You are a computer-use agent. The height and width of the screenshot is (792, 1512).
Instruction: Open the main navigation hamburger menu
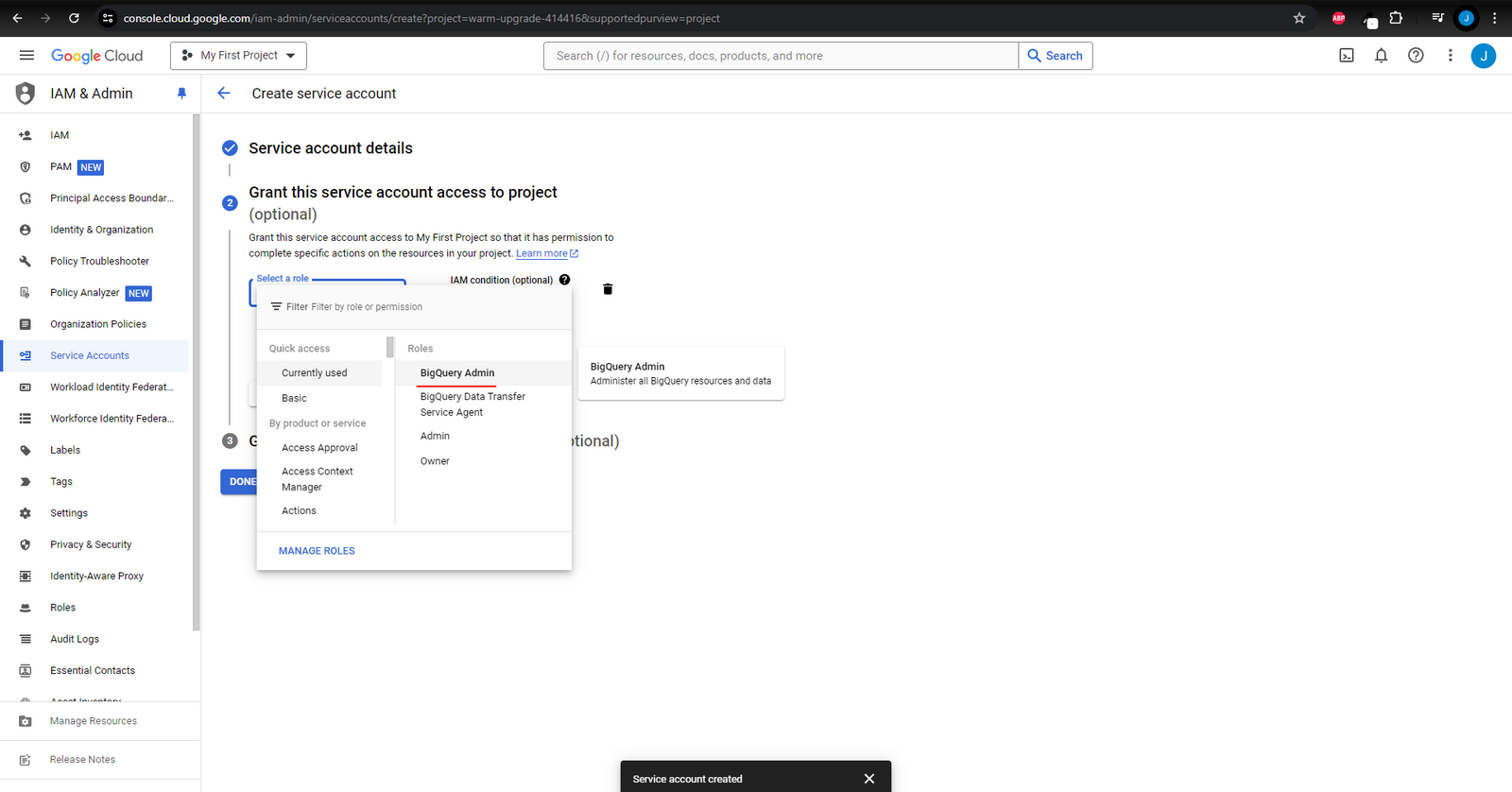pos(26,56)
